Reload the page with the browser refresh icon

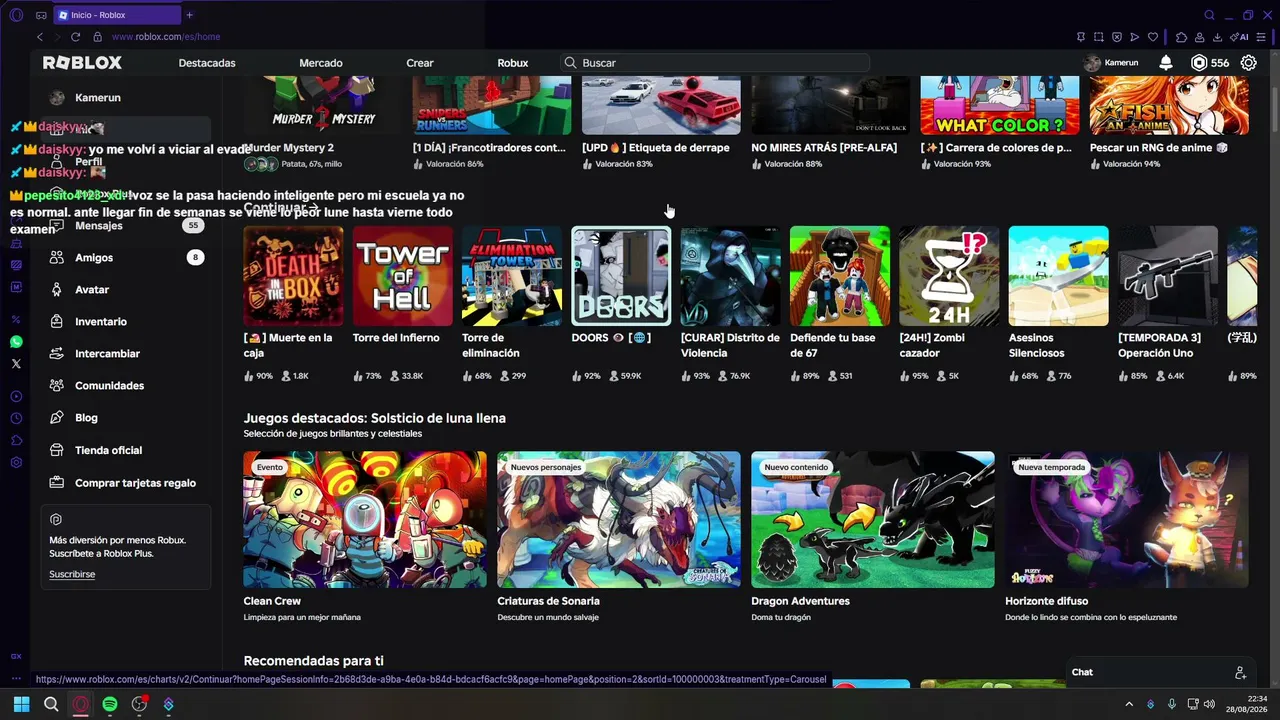pyautogui.click(x=77, y=37)
